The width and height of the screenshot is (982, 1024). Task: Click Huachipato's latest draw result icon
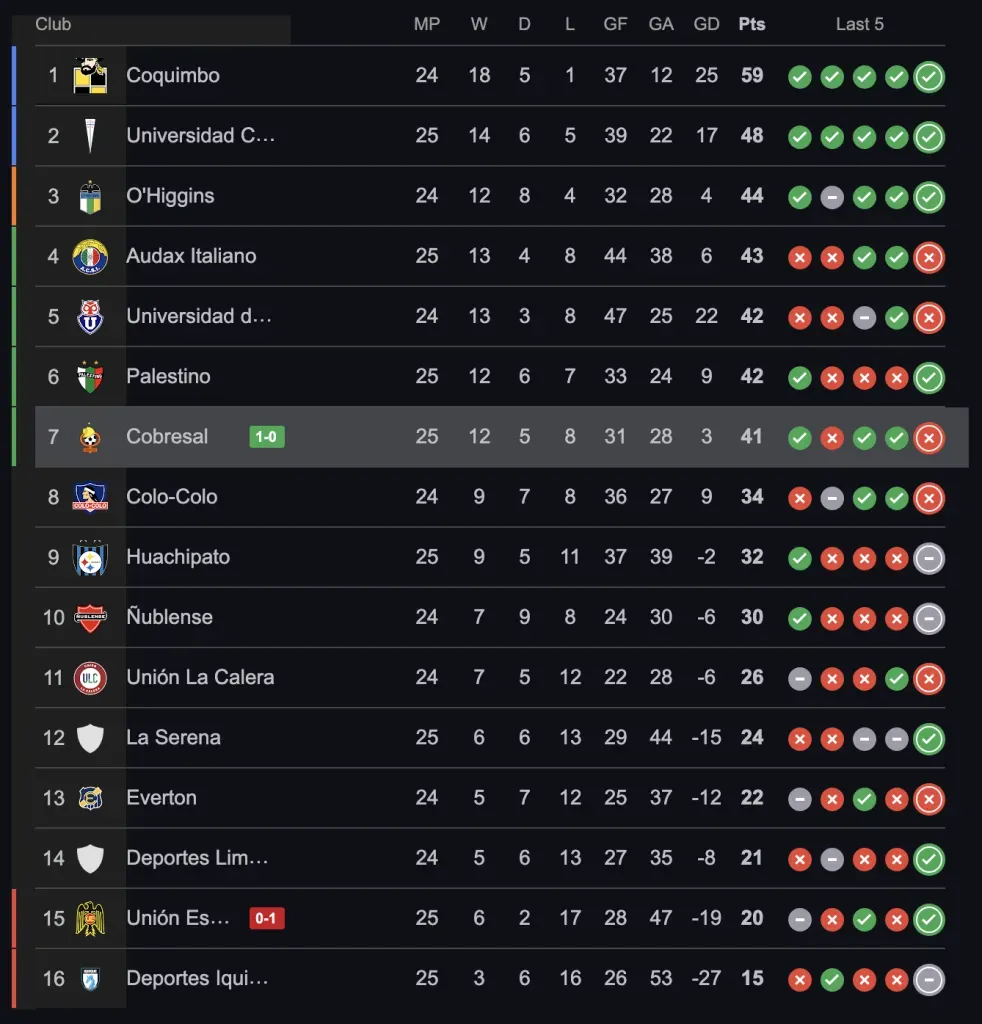pyautogui.click(x=929, y=558)
